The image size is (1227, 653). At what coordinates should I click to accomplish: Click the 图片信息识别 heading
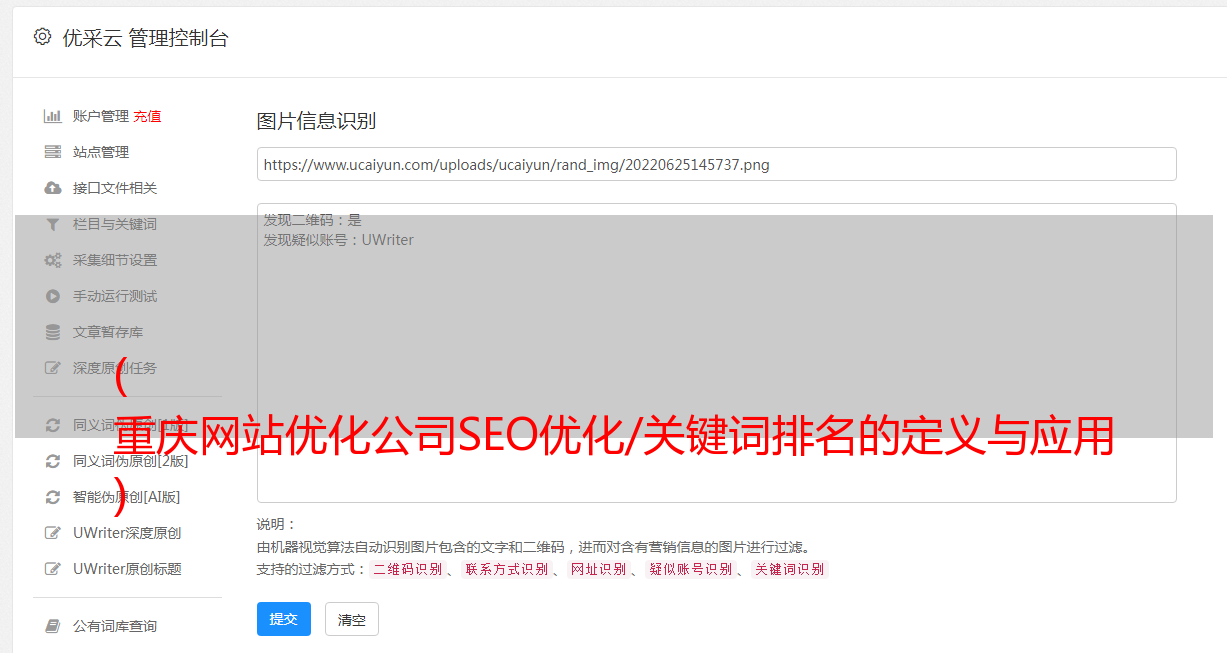click(316, 121)
